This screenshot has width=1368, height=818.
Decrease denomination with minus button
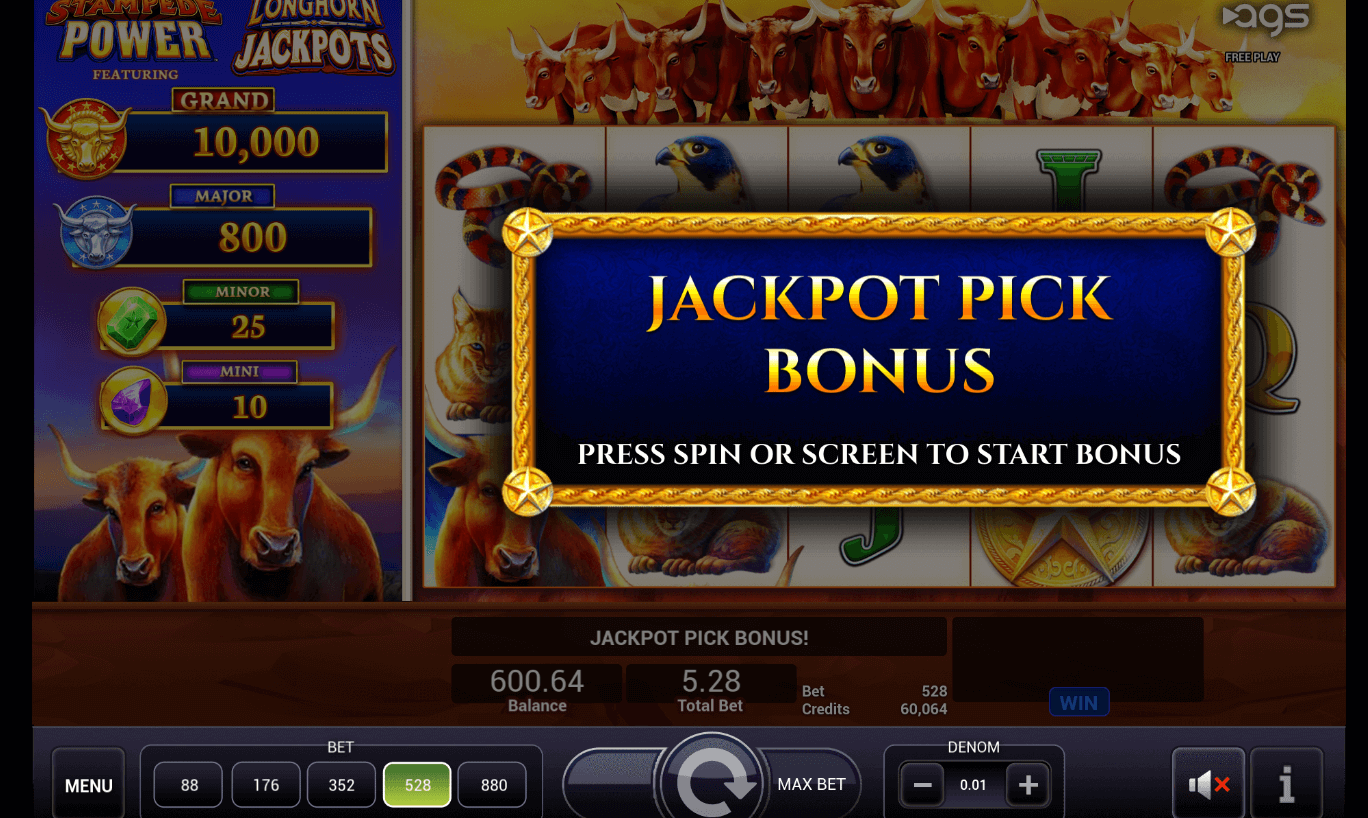coord(922,785)
